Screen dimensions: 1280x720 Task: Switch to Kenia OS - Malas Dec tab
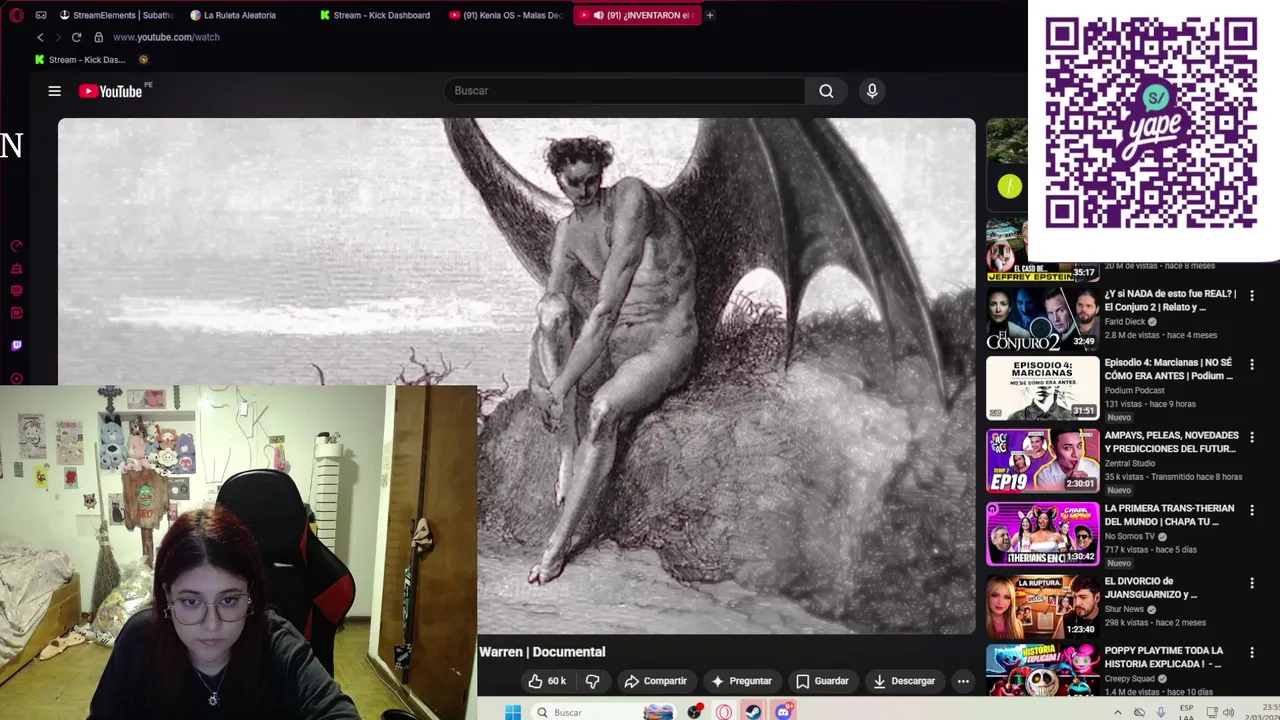coord(506,15)
